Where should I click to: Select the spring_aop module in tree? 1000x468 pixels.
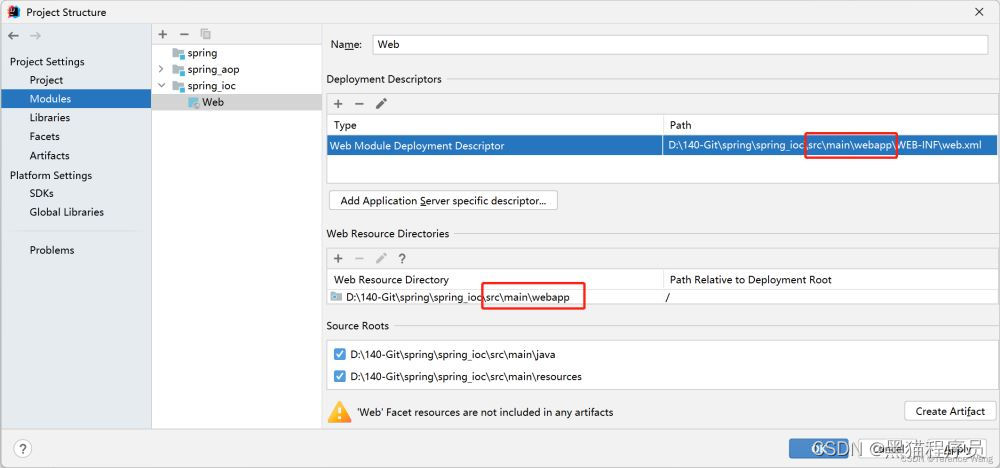click(x=213, y=69)
